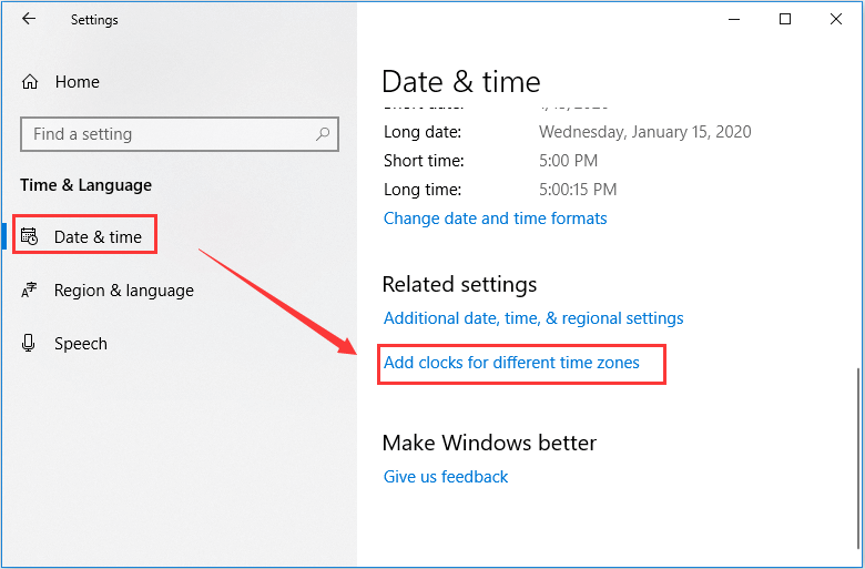Click the Date & time page title
Screen dimensions: 865x569
click(x=461, y=82)
